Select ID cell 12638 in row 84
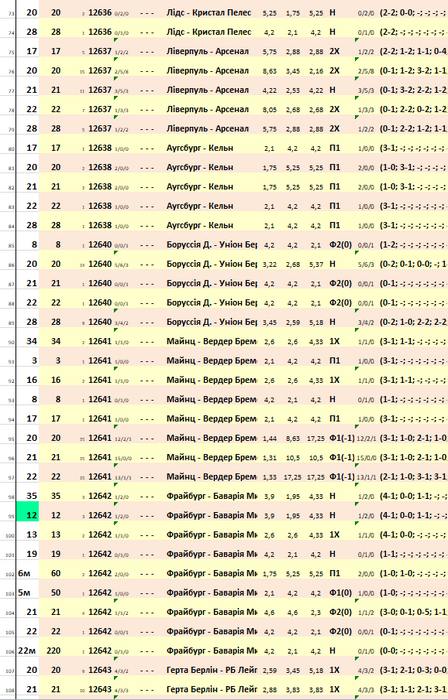 (100, 225)
